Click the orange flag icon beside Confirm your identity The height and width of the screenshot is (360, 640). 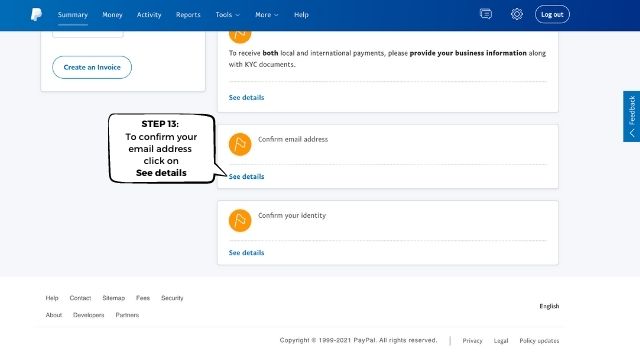[240, 220]
